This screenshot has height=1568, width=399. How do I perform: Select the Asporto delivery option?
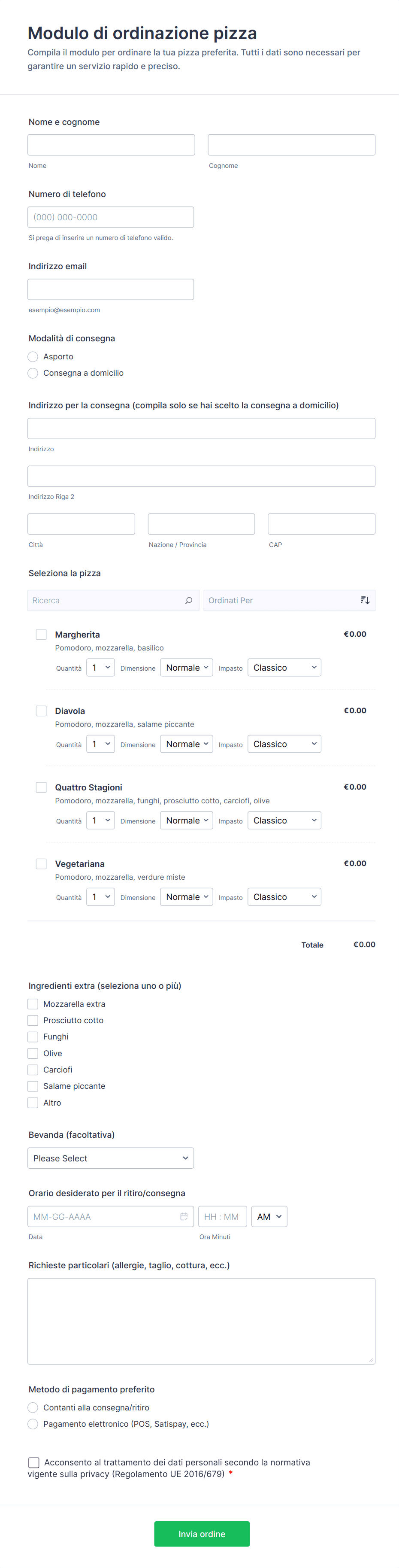coord(33,357)
